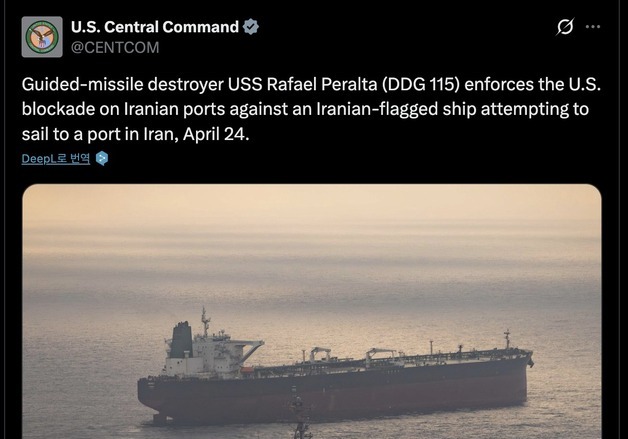
Task: Click the DeepL logo icon
Action: 102,158
